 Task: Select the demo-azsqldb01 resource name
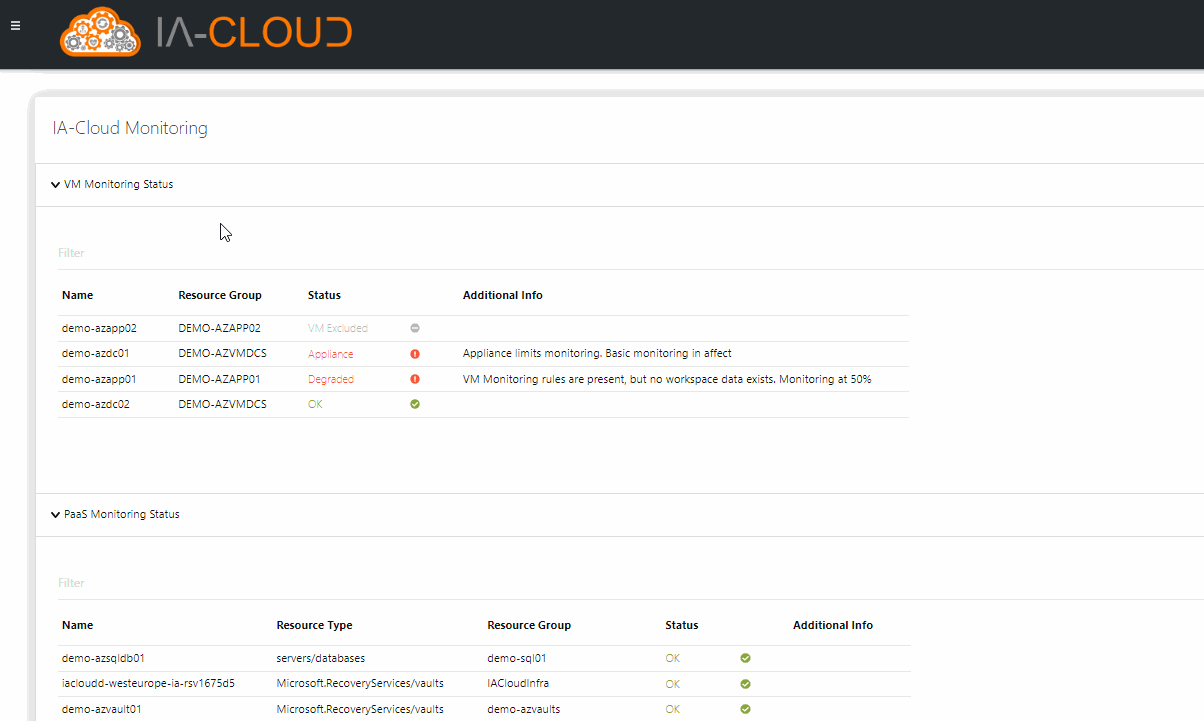click(103, 658)
